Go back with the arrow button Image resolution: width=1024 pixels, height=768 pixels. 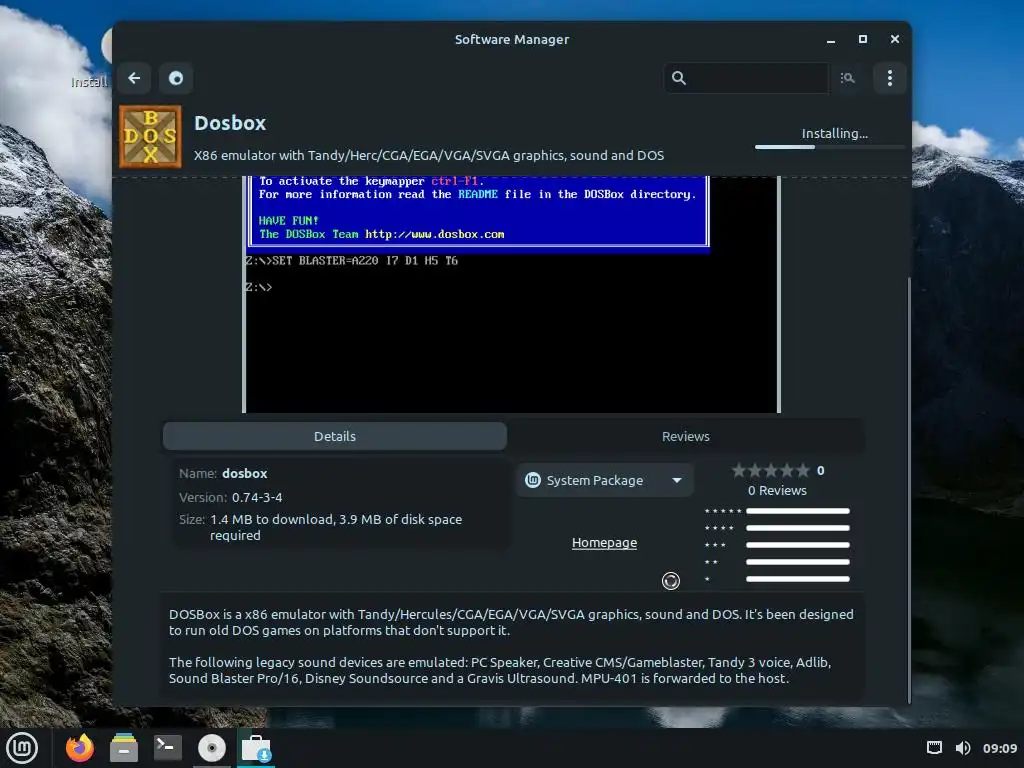(135, 78)
